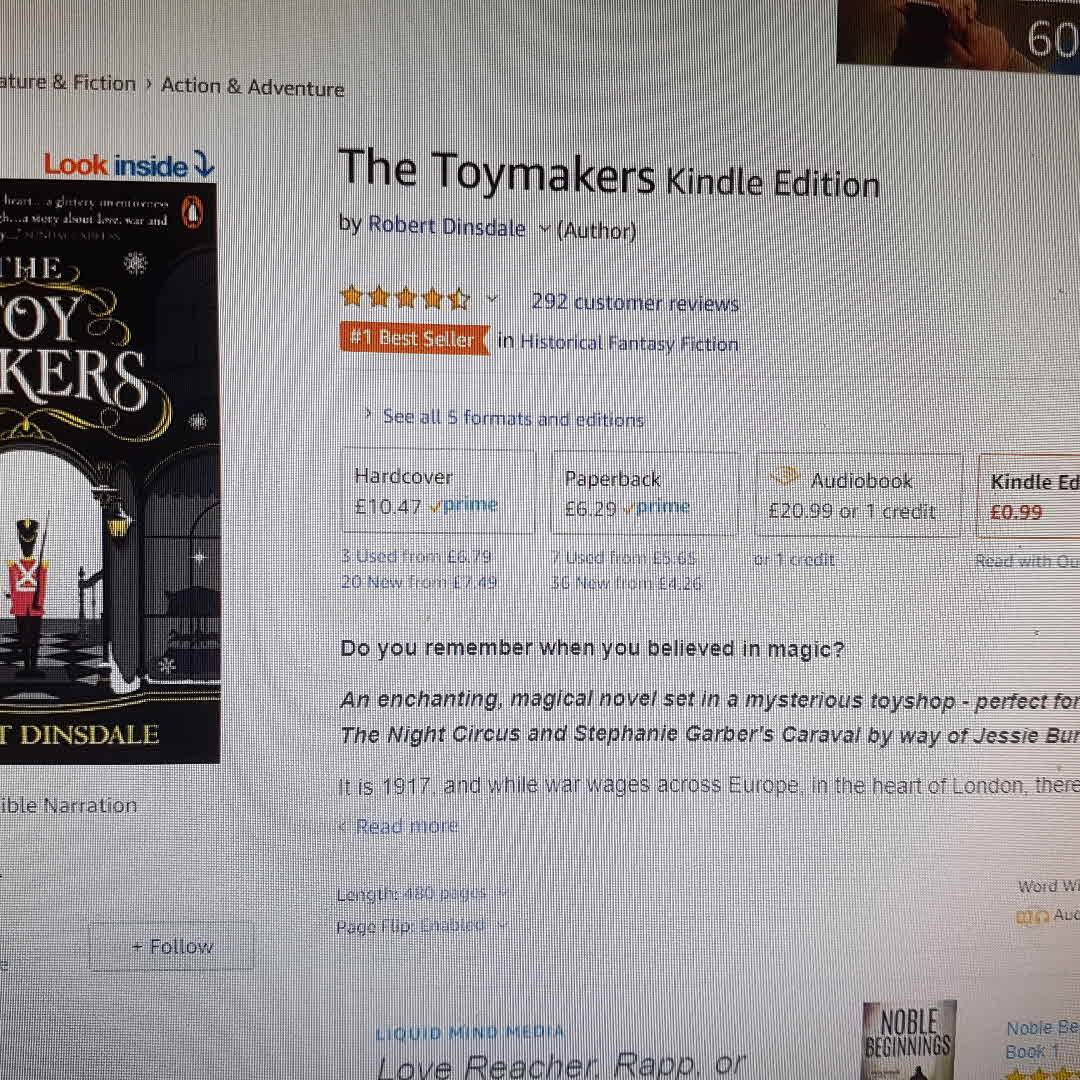Open the Noble Beginnings book thumbnail
This screenshot has width=1080, height=1080.
point(909,1040)
